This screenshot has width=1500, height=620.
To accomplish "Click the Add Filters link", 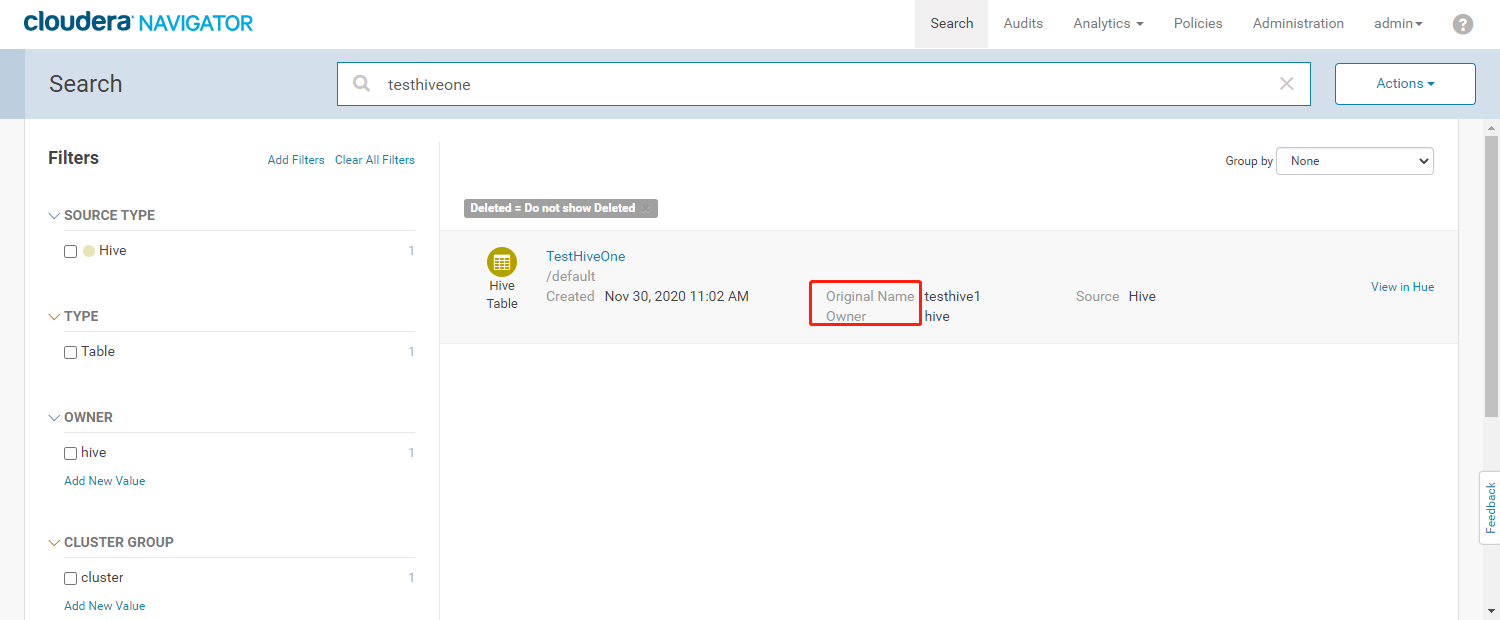I will [296, 160].
